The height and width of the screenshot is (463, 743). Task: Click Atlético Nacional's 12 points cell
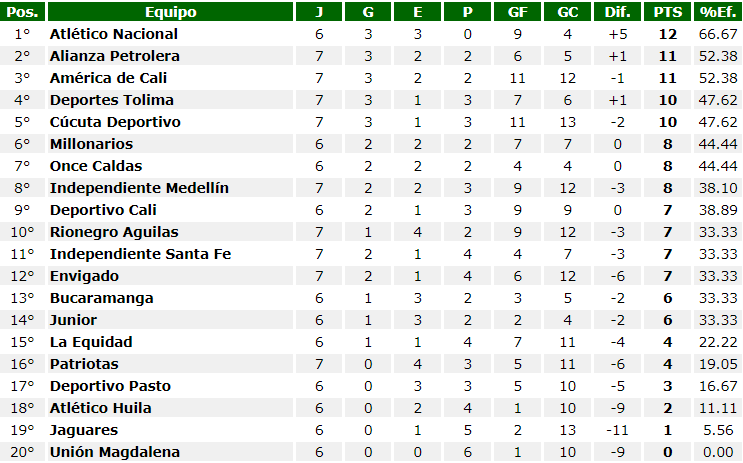tap(667, 34)
